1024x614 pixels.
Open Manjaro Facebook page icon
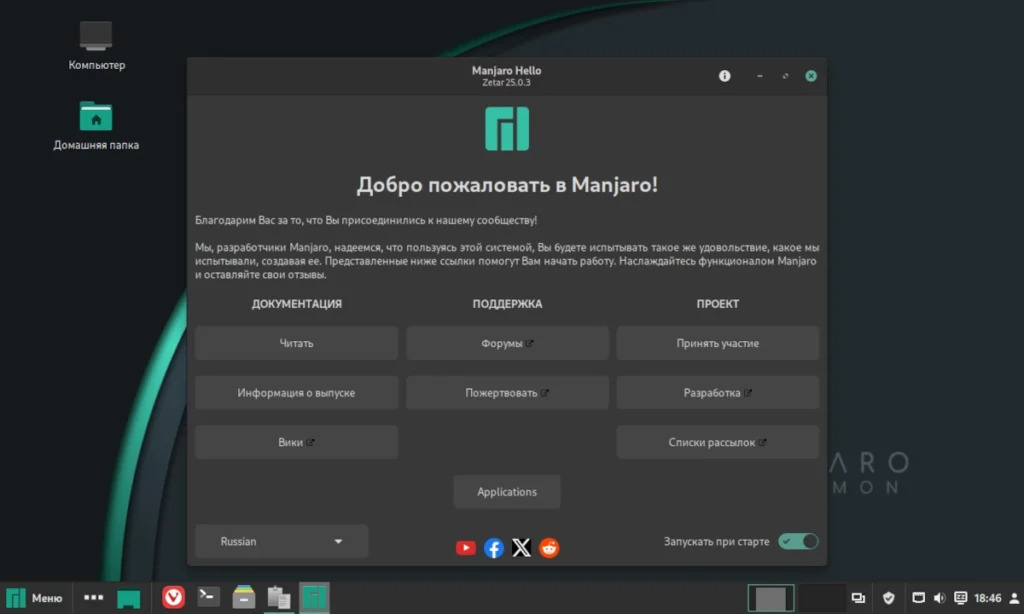[494, 547]
